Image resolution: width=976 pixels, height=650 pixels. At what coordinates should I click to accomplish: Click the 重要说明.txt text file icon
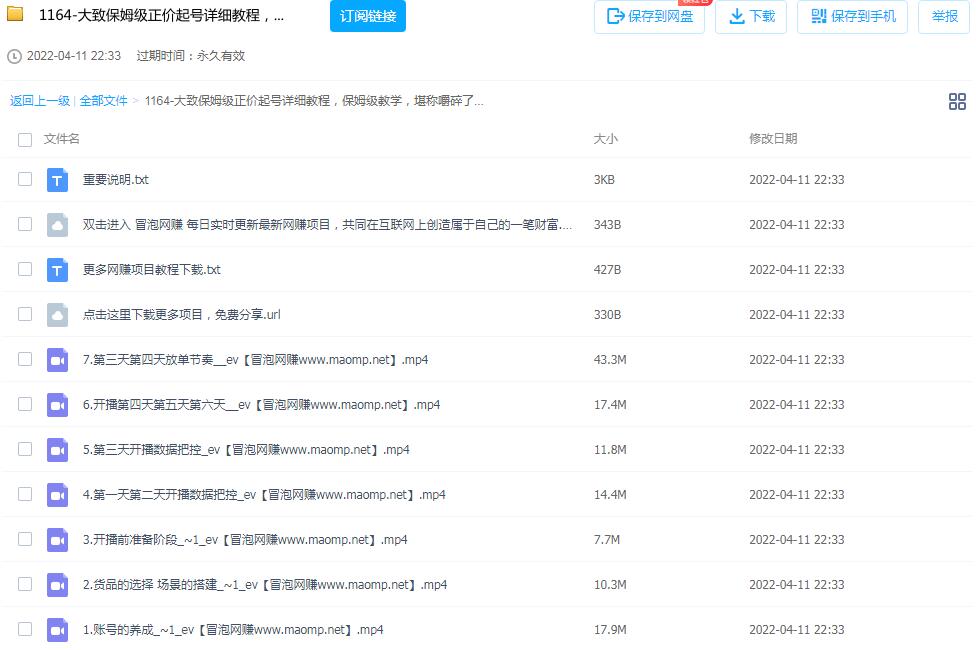(57, 180)
